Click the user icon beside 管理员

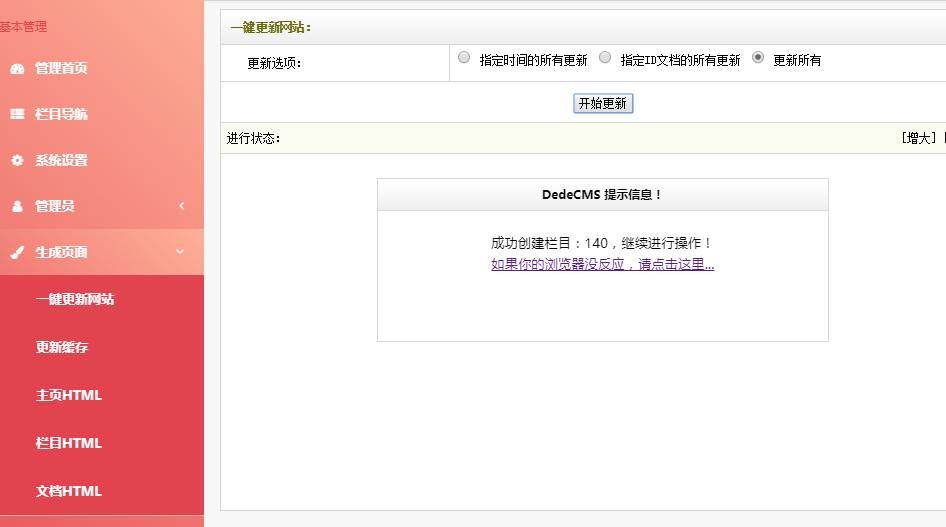pos(17,206)
